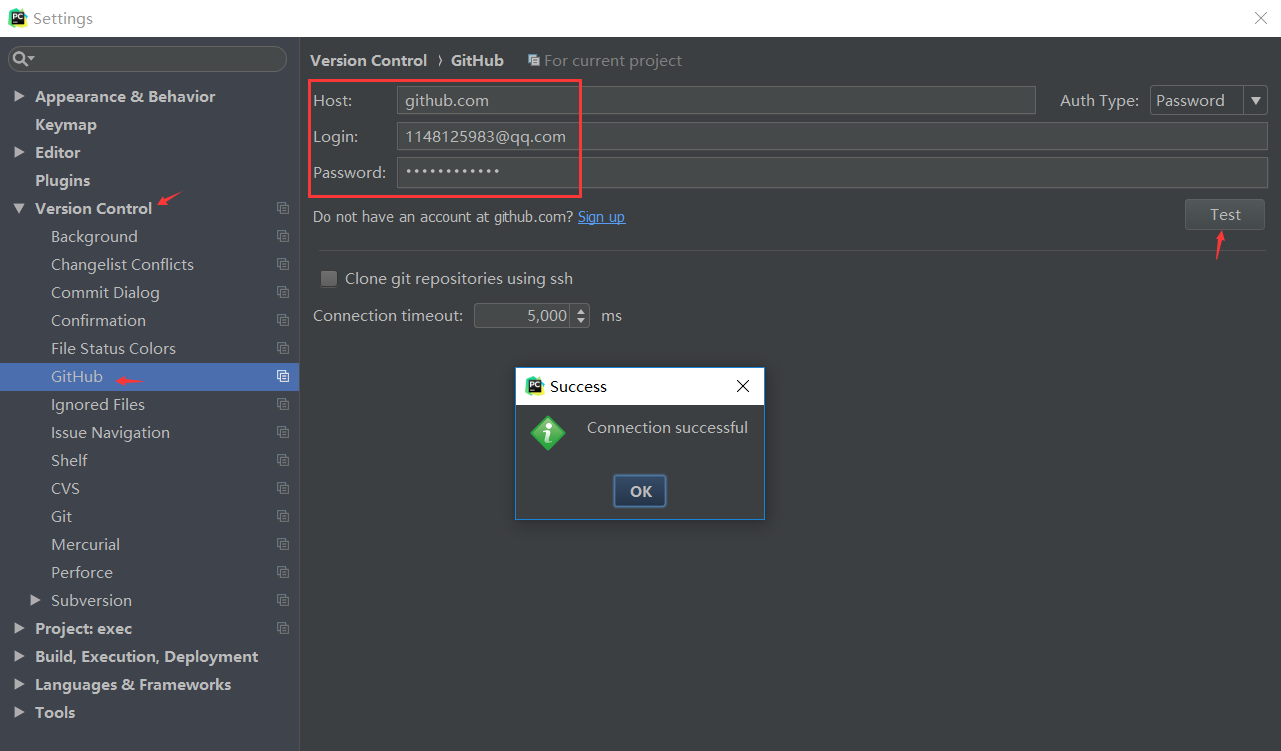The image size is (1281, 751).
Task: Expand Appearance & Behavior section
Action: (19, 97)
